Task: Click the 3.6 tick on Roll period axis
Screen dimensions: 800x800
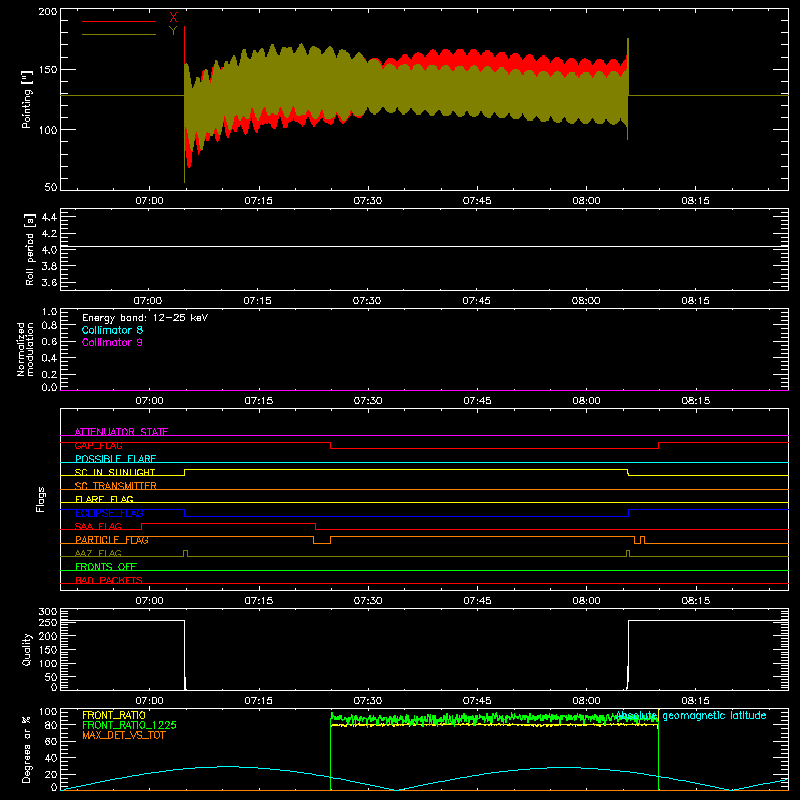Action: click(49, 282)
